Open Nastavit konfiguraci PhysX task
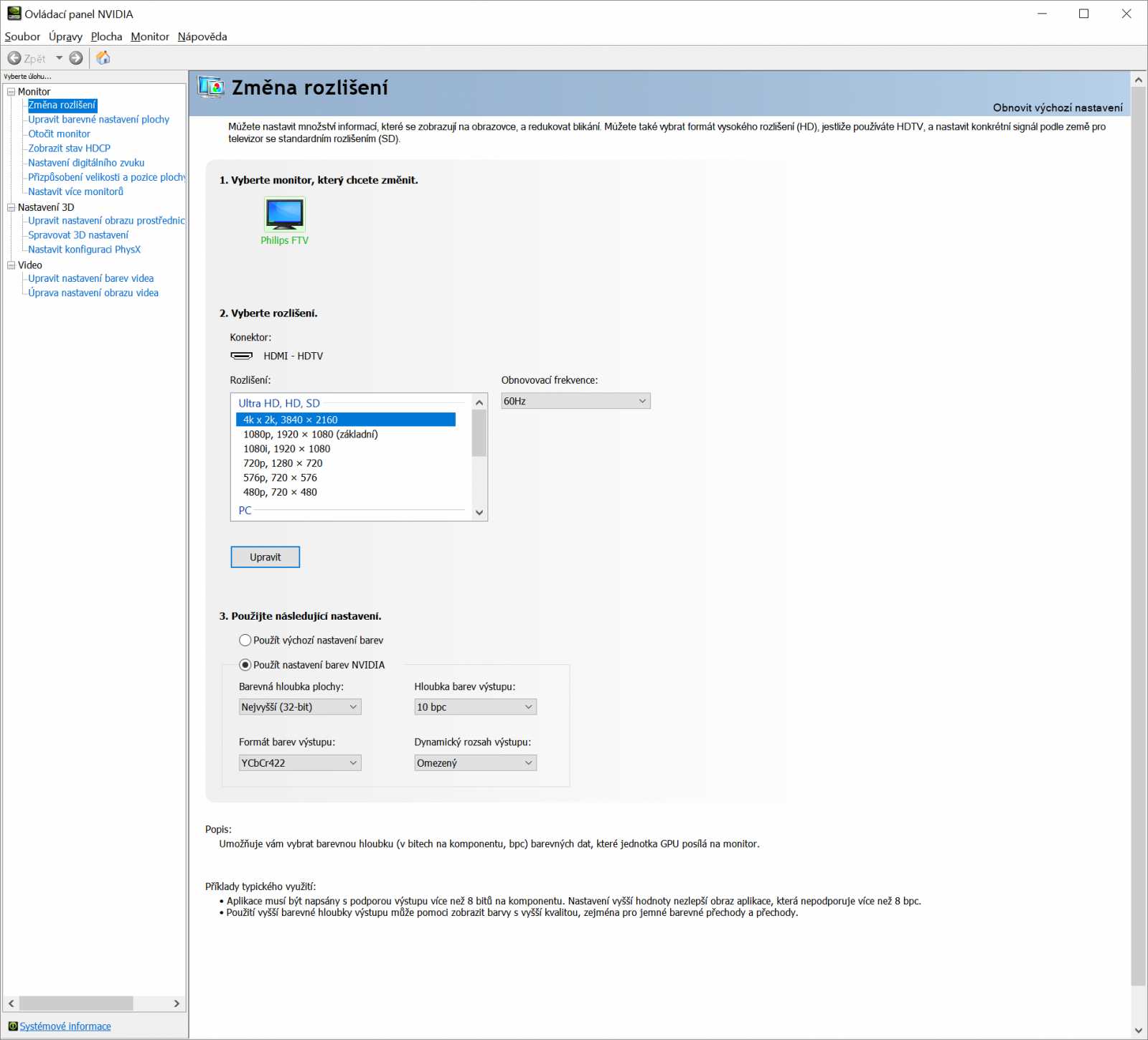1148x1040 pixels. tap(85, 250)
